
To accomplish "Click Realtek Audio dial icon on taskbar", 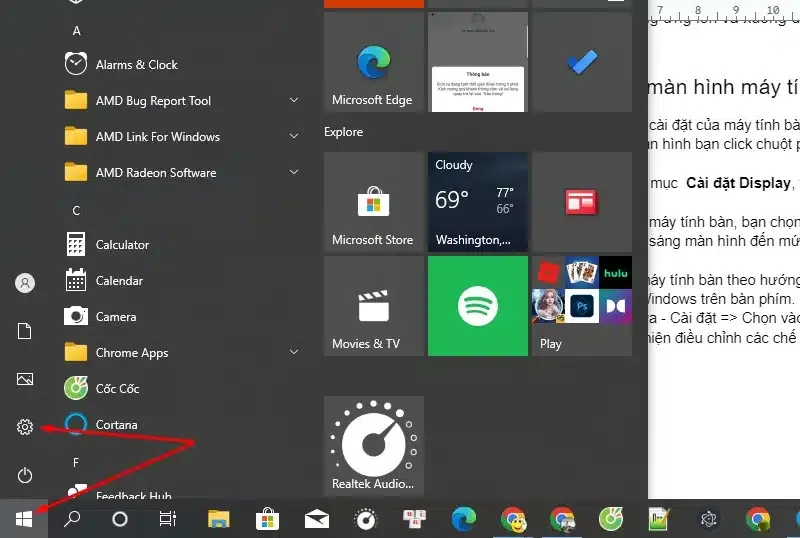I will pyautogui.click(x=365, y=519).
